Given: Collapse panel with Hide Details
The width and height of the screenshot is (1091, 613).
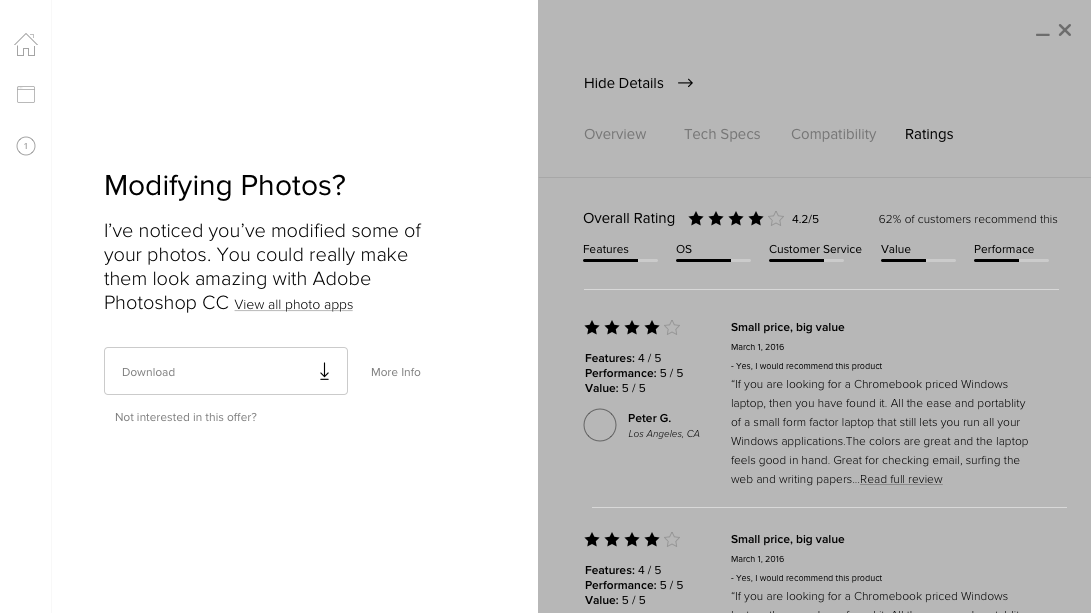Looking at the screenshot, I should (x=624, y=83).
